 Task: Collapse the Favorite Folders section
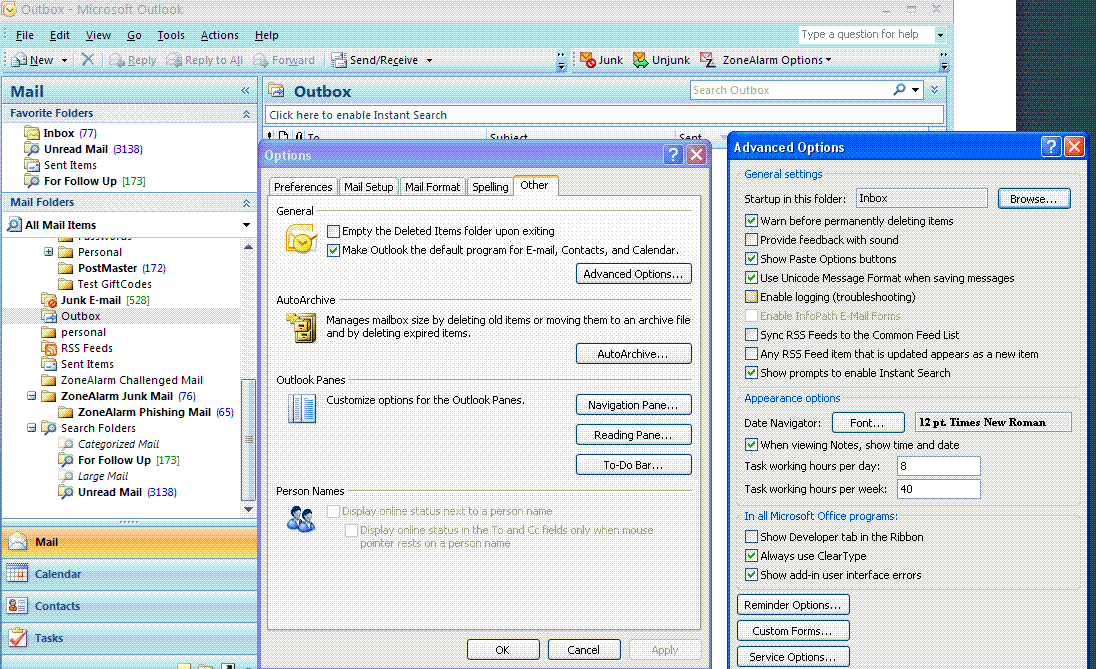[246, 114]
